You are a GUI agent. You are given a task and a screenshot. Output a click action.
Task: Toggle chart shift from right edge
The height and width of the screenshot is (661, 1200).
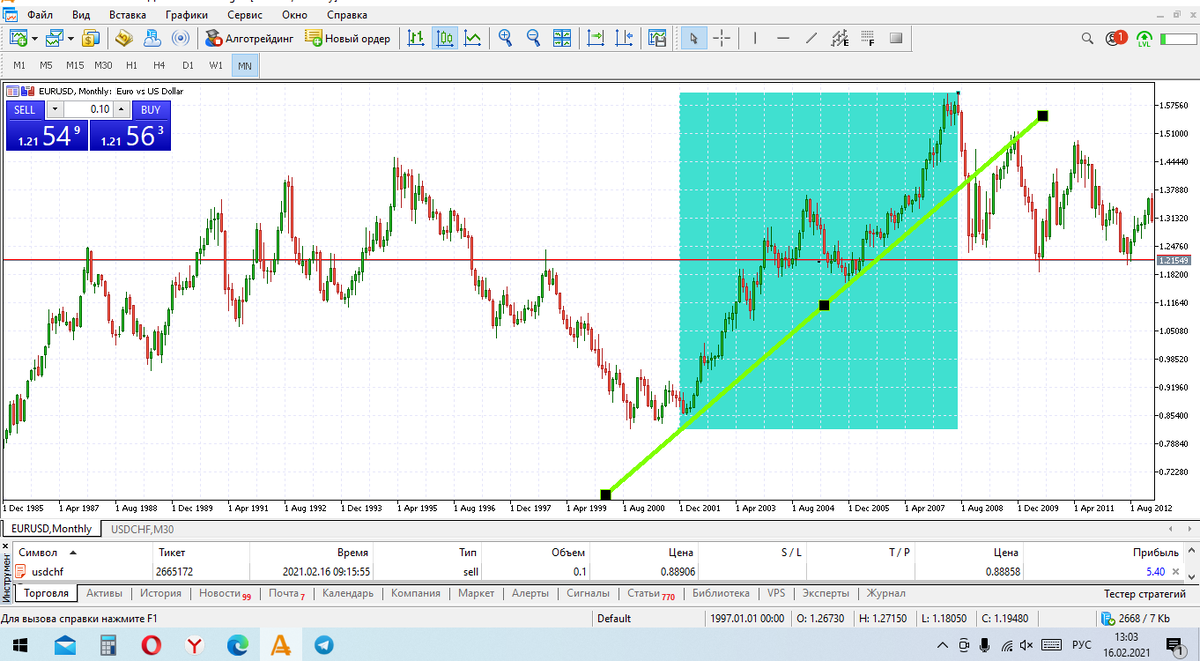click(625, 38)
